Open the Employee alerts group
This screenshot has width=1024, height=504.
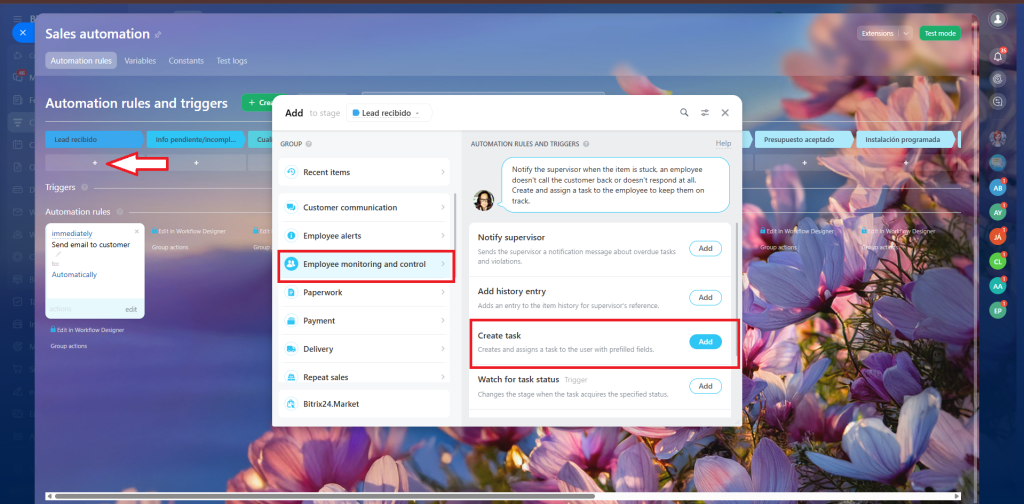click(366, 236)
